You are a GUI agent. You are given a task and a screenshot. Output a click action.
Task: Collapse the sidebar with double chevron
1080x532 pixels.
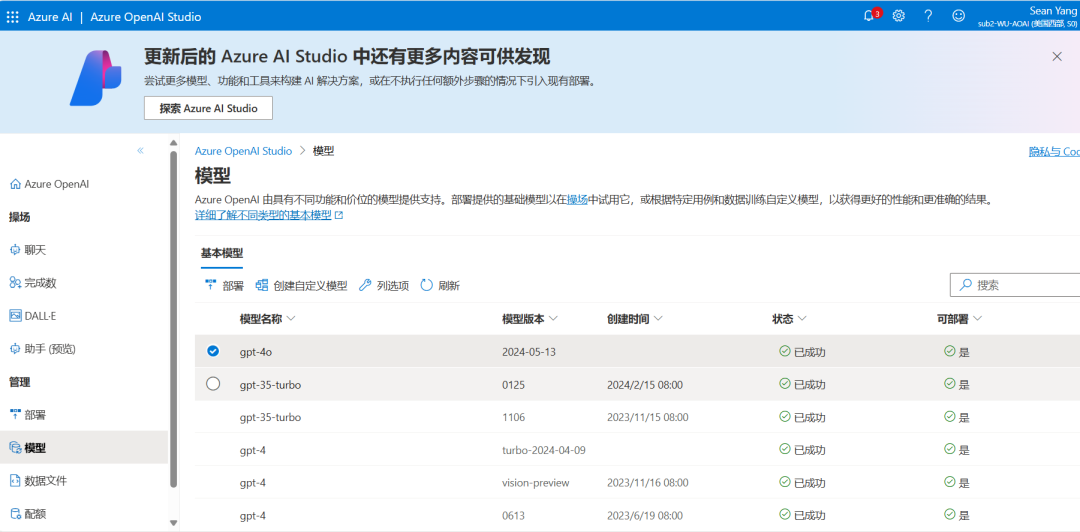[x=141, y=150]
